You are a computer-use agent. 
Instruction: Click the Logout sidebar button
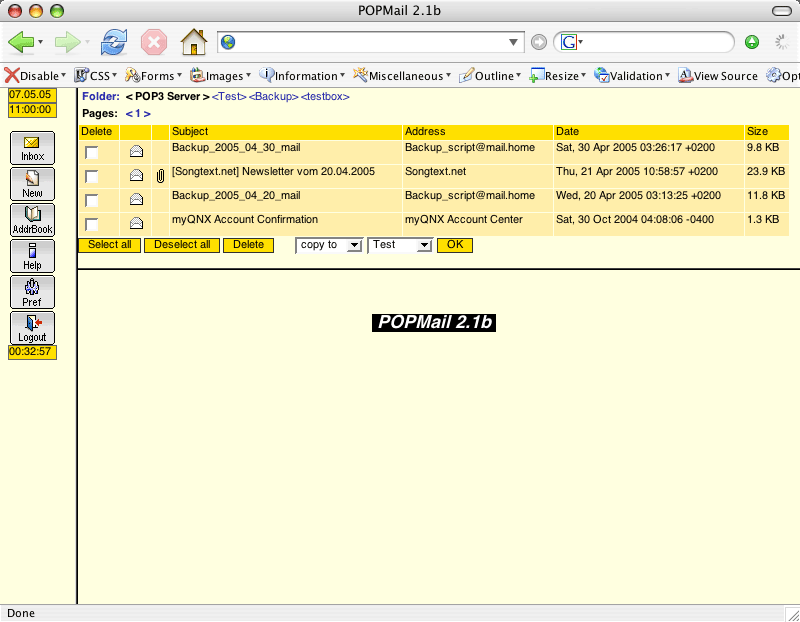[32, 328]
